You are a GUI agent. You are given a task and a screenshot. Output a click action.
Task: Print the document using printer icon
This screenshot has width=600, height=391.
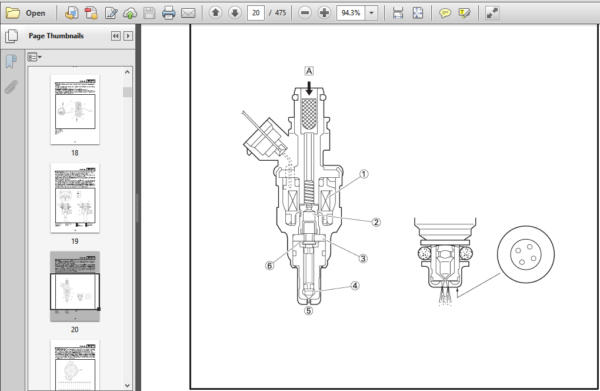(x=168, y=13)
